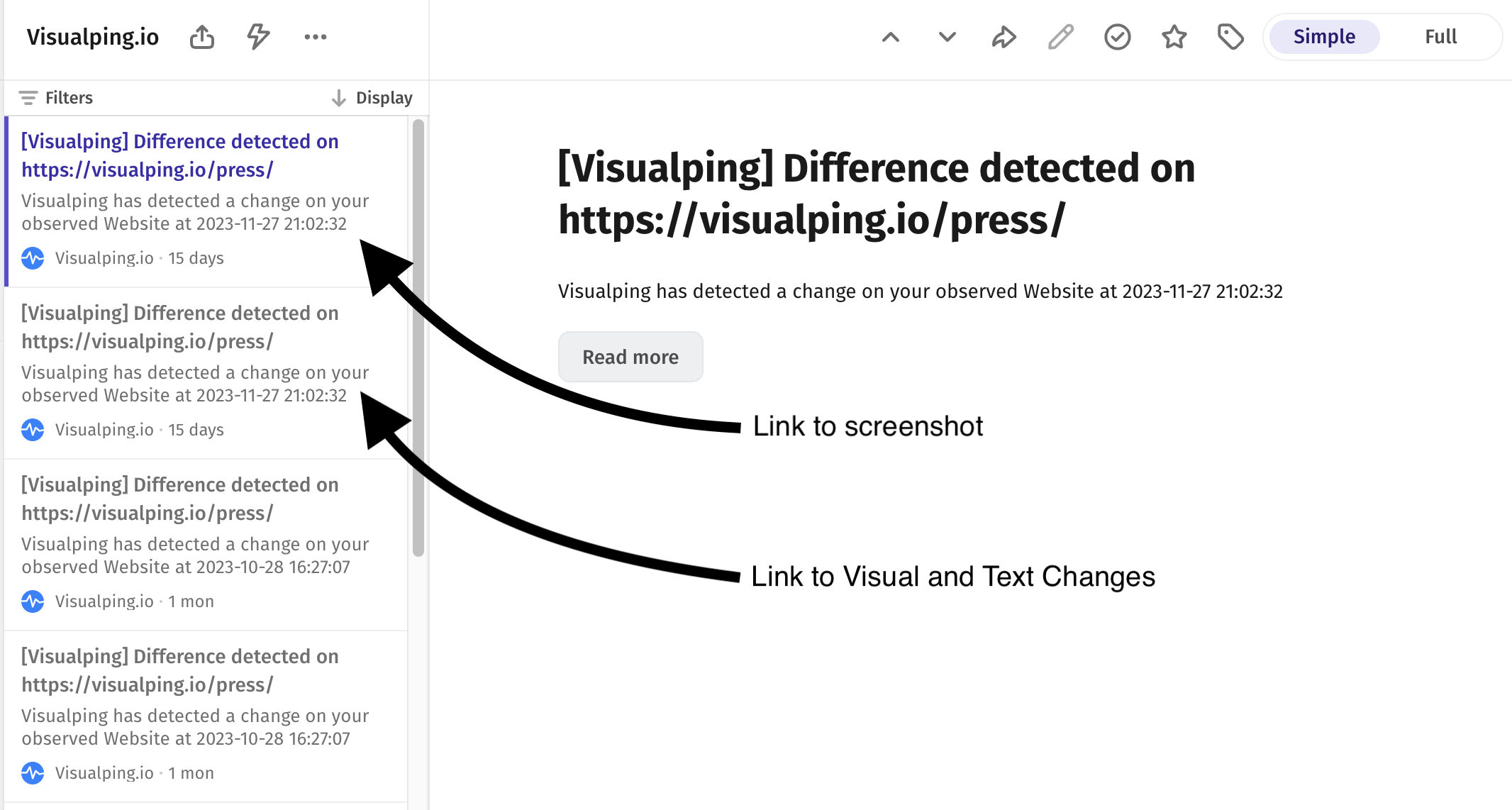Click Visualping avatar icon in last visible article
The image size is (1512, 810).
(x=33, y=773)
